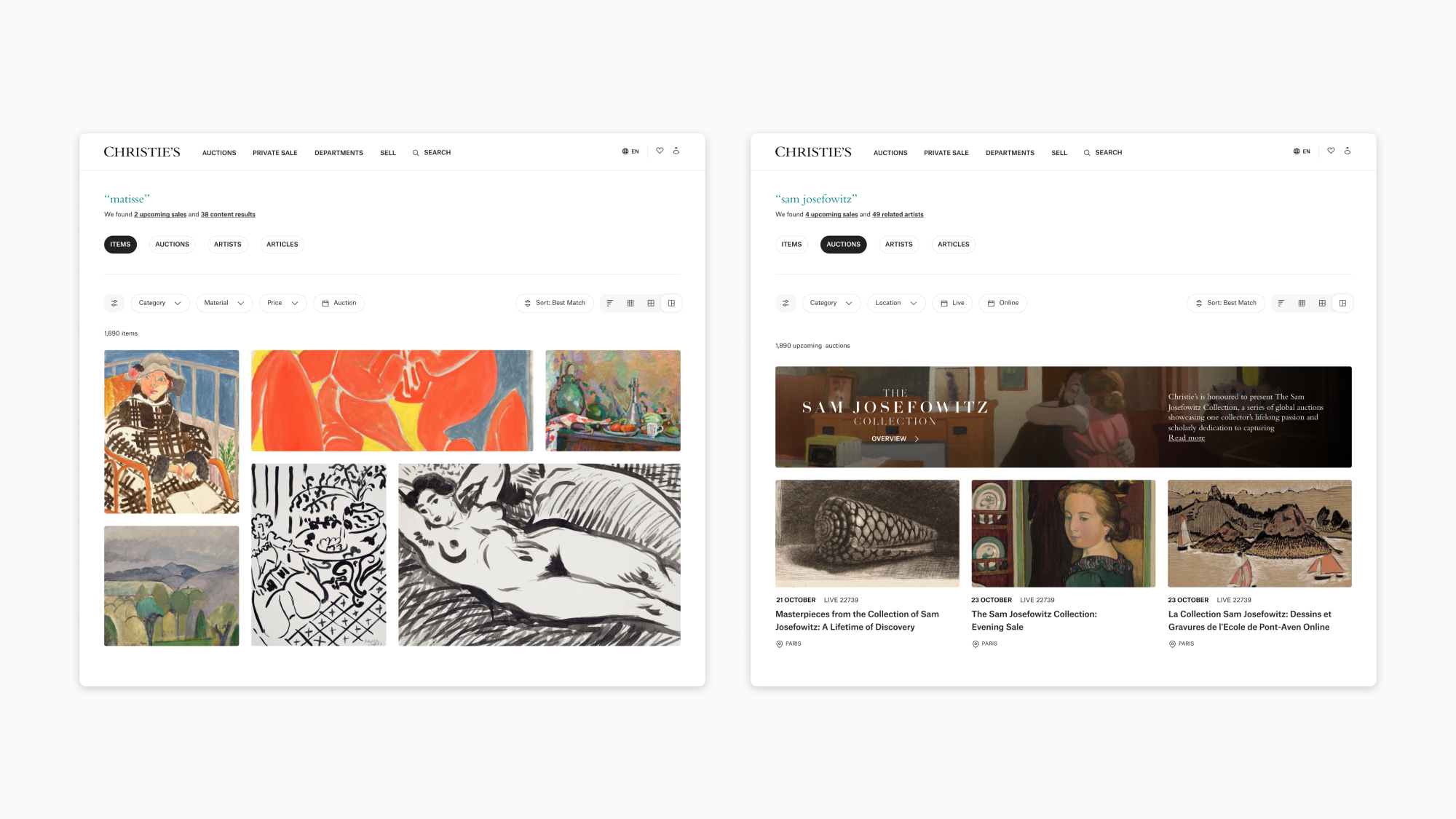Choose small grid view in josefowitz results

1302,303
